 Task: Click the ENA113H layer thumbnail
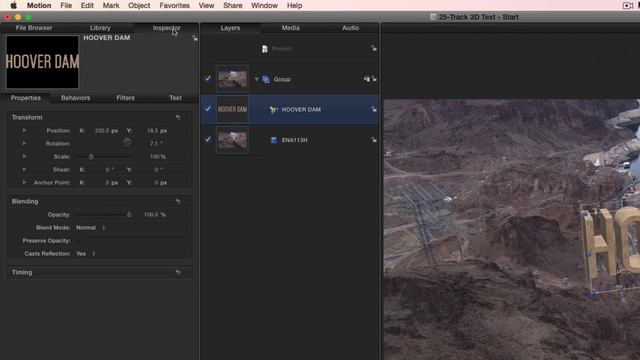(x=232, y=140)
